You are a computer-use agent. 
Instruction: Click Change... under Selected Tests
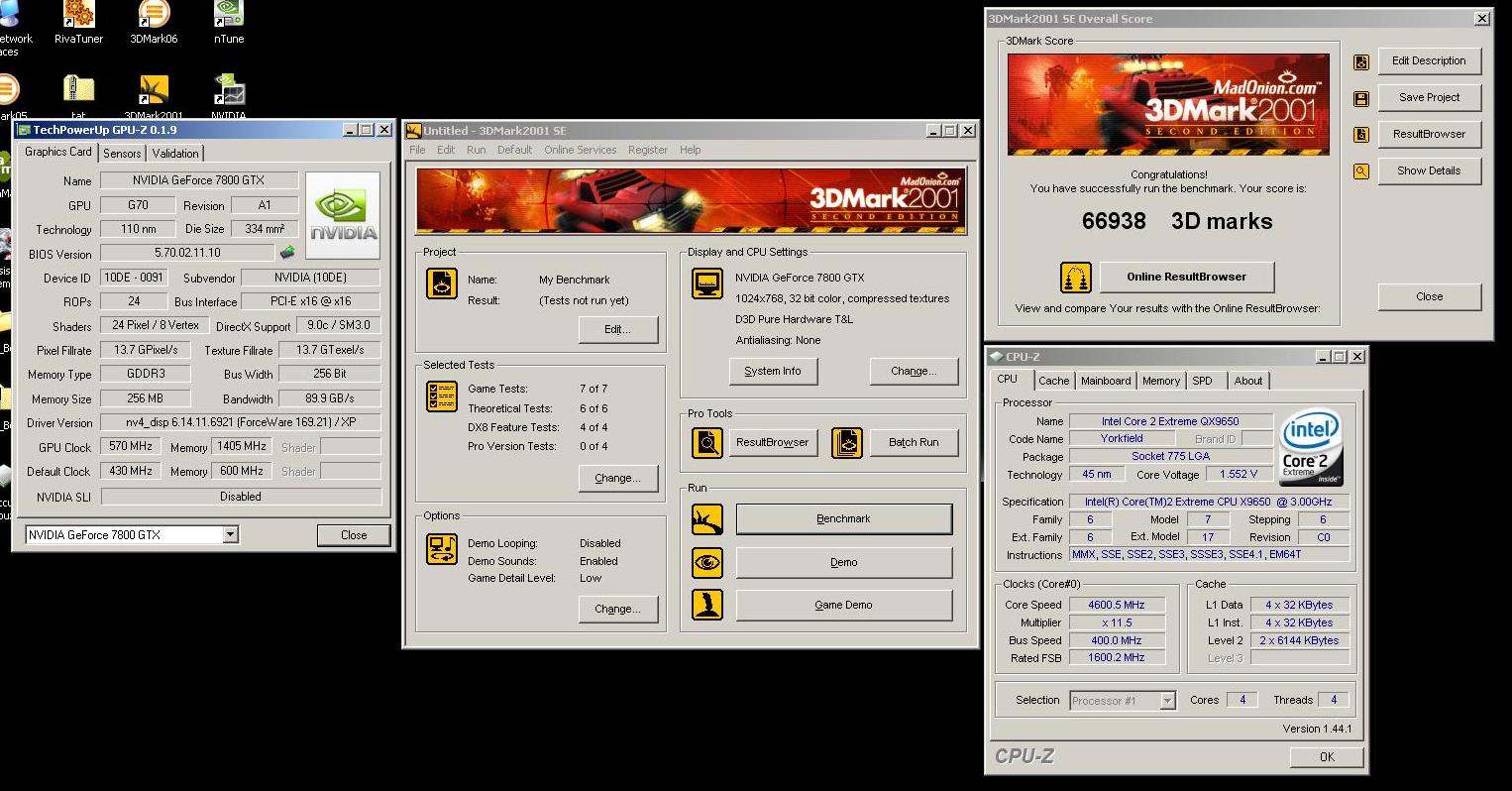pos(618,478)
